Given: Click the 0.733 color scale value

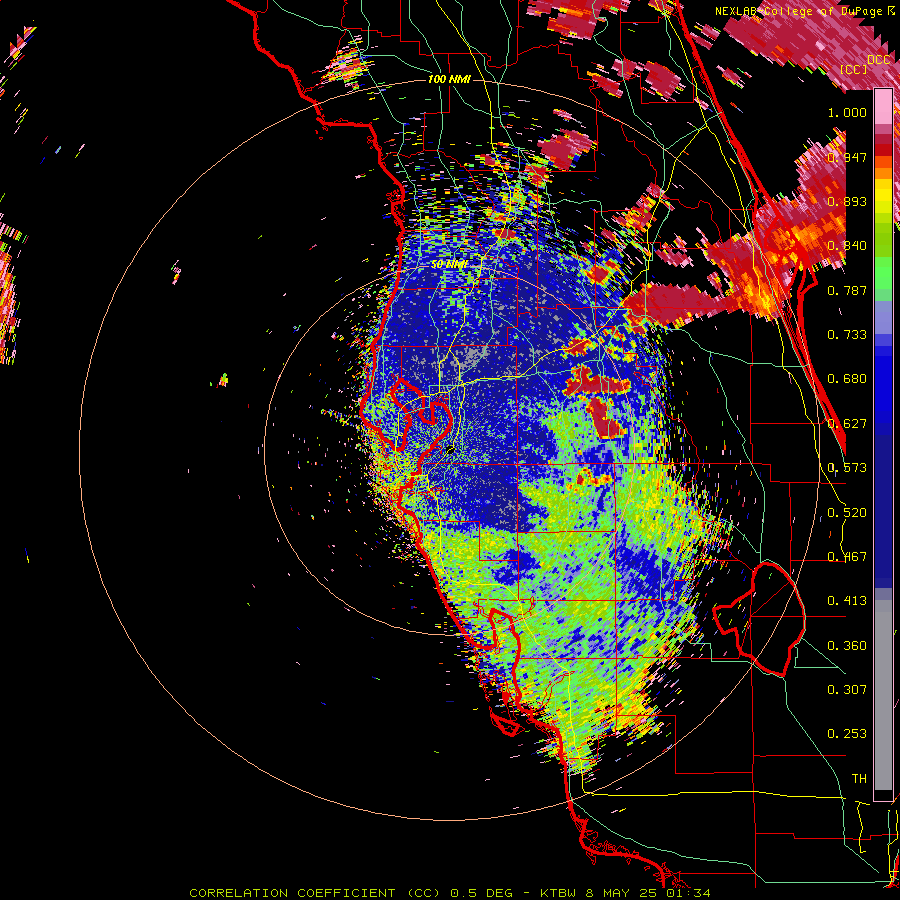Looking at the screenshot, I should (x=847, y=335).
